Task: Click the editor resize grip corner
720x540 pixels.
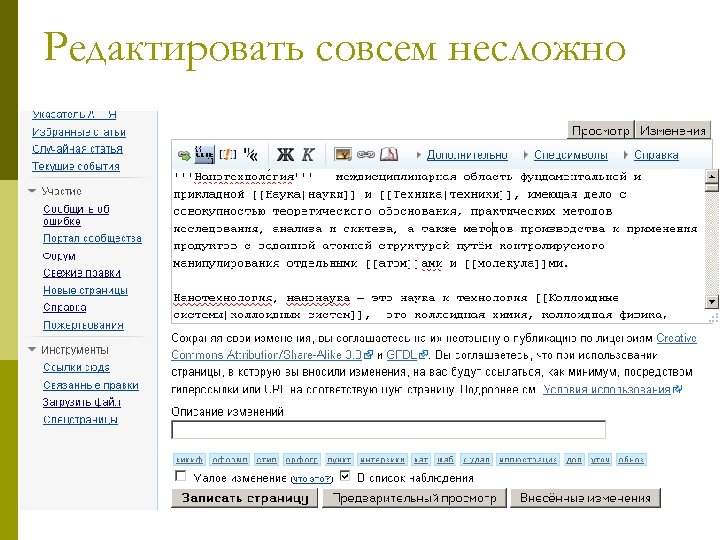Action: [x=713, y=318]
